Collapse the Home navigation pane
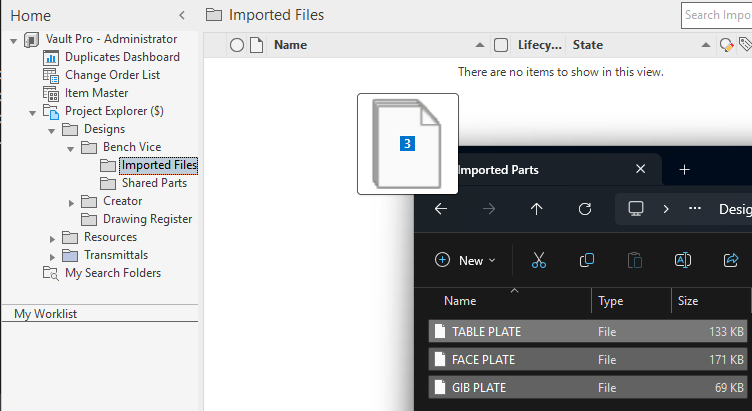This screenshot has height=411, width=752. [x=182, y=15]
